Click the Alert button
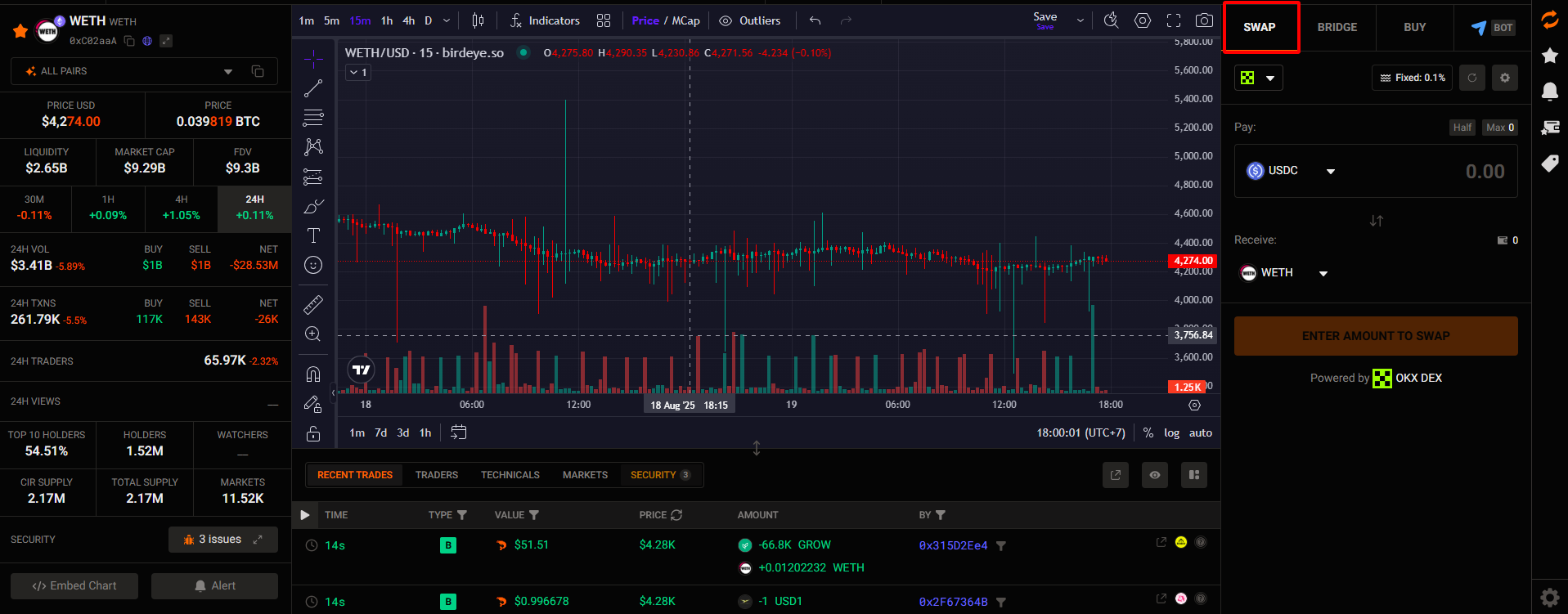Screen dimensions: 1568x614 pos(215,586)
